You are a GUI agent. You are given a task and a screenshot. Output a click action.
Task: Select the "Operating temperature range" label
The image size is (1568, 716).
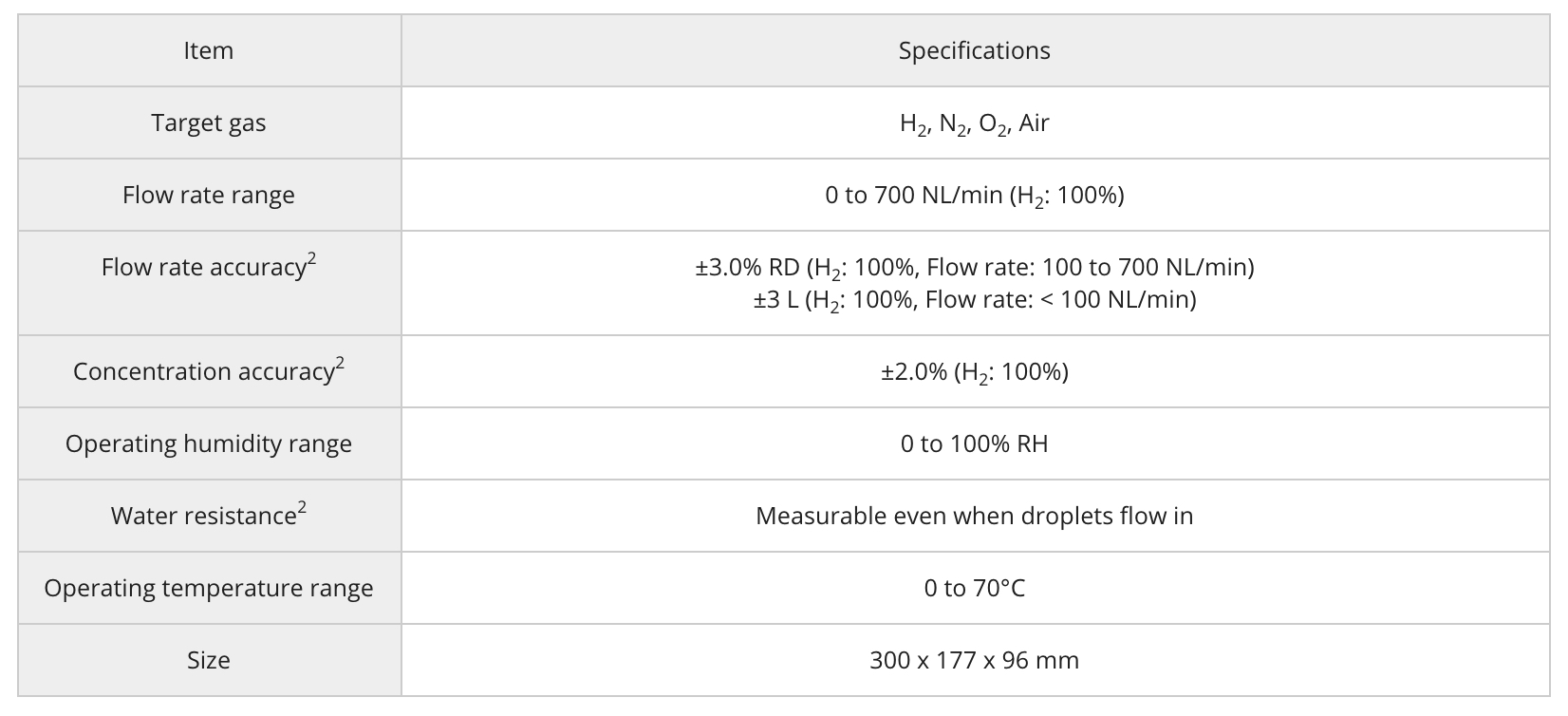[x=208, y=589]
